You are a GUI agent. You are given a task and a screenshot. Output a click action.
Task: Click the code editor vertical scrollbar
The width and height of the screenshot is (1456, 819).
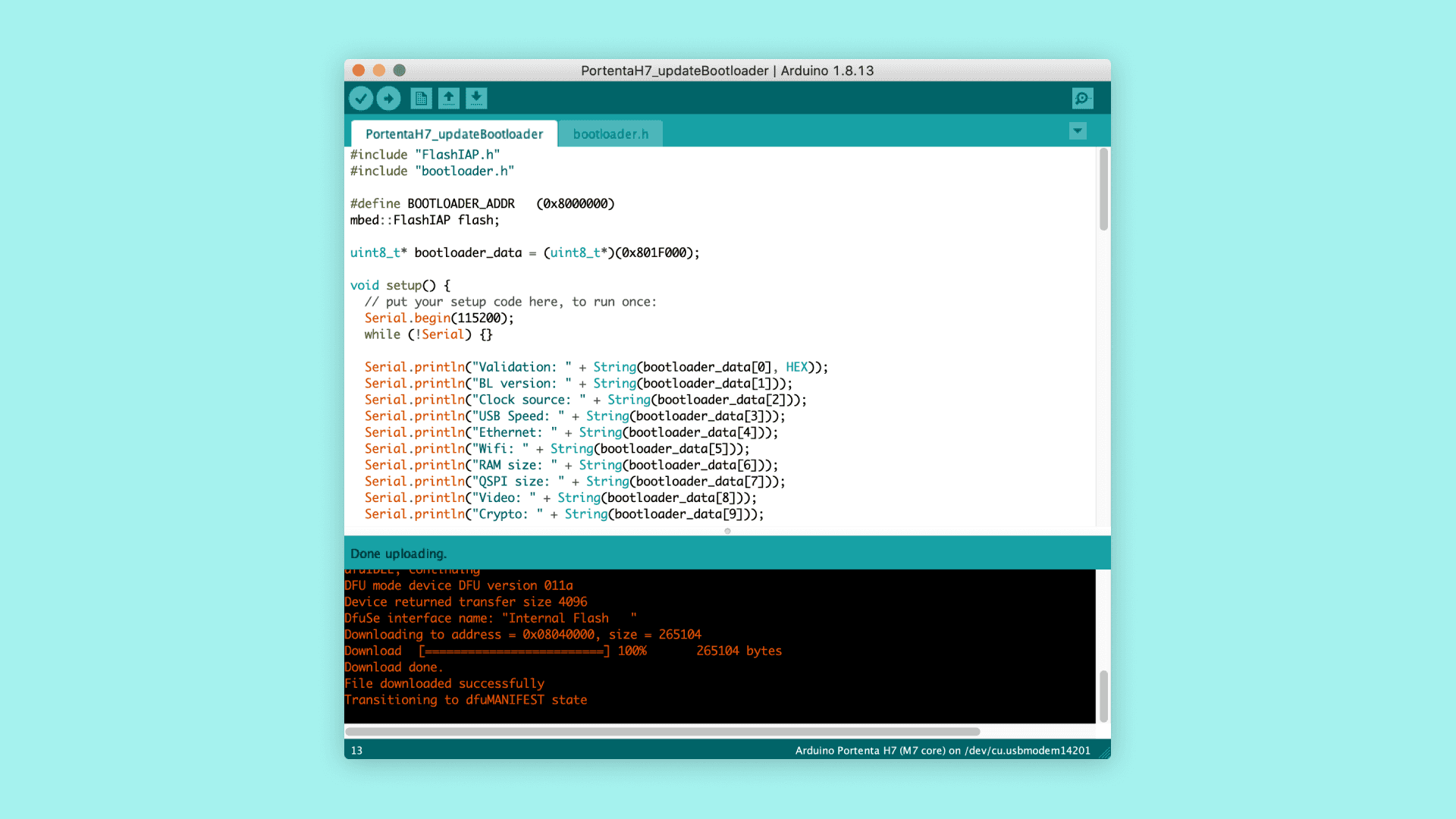[1103, 190]
